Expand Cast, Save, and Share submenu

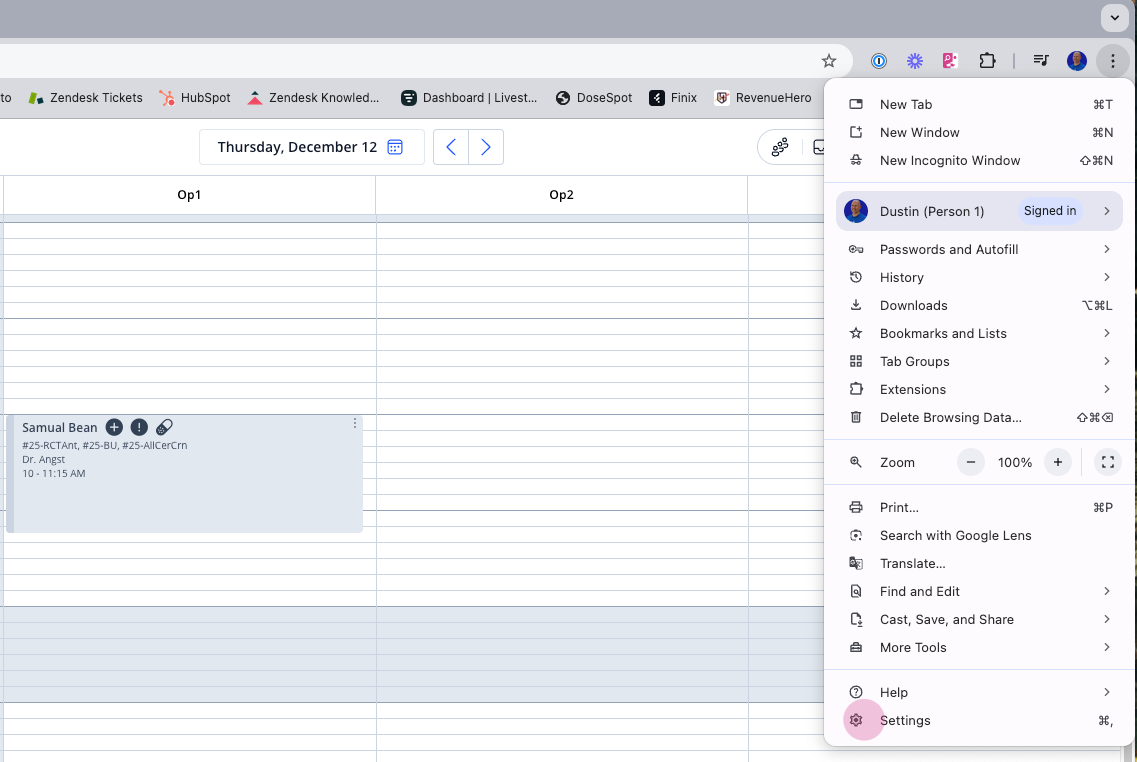coord(979,620)
